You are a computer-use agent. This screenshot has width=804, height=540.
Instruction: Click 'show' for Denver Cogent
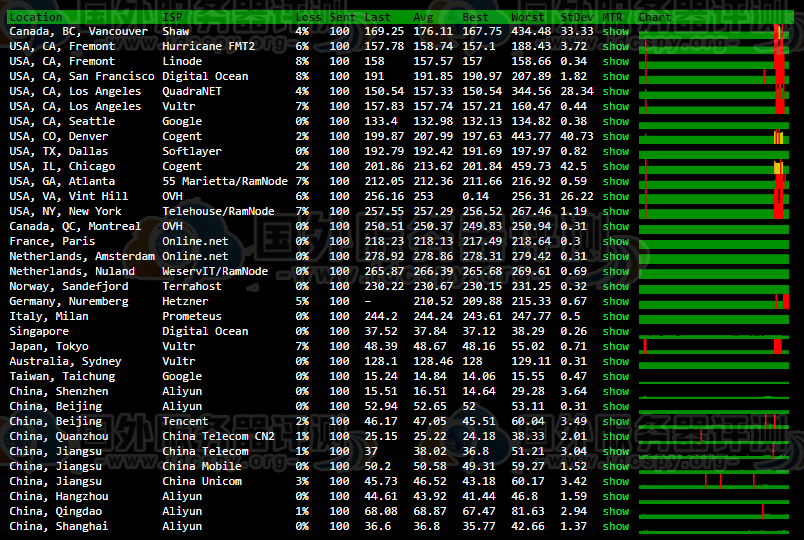615,136
